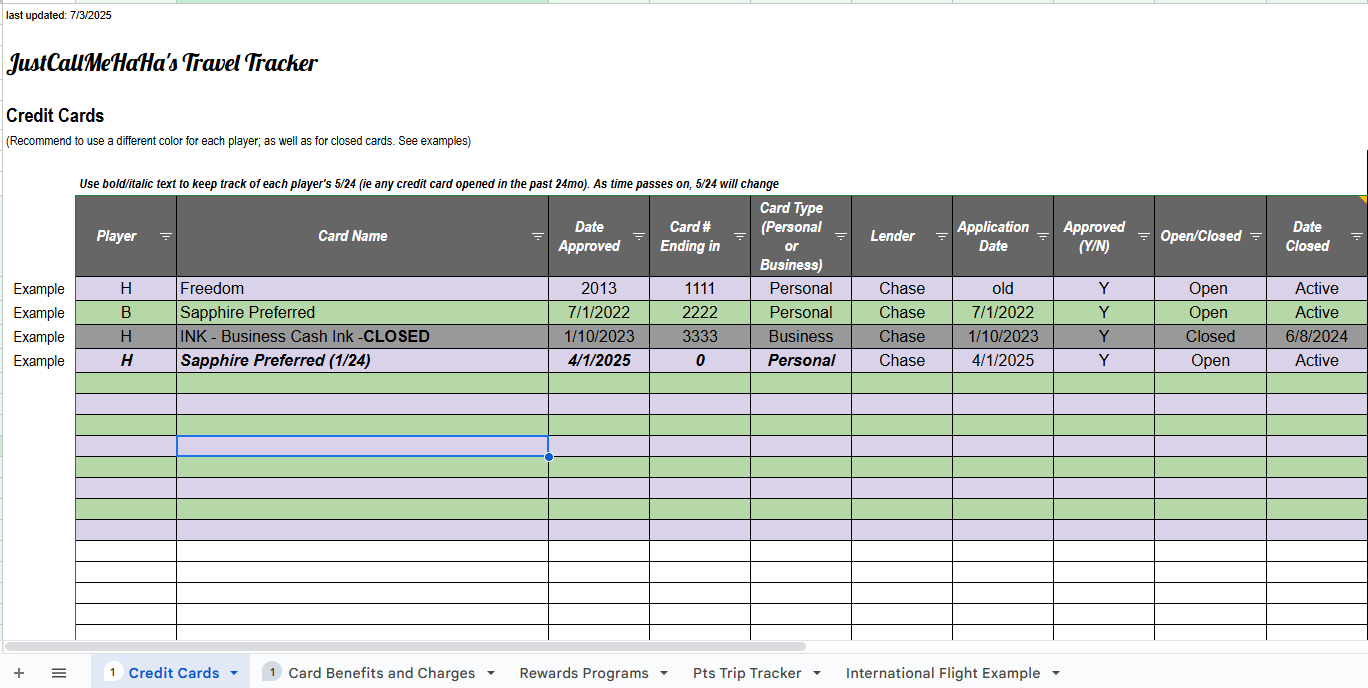
Task: Select the 'Sapphire Preferred' cell in row B
Action: tap(362, 312)
